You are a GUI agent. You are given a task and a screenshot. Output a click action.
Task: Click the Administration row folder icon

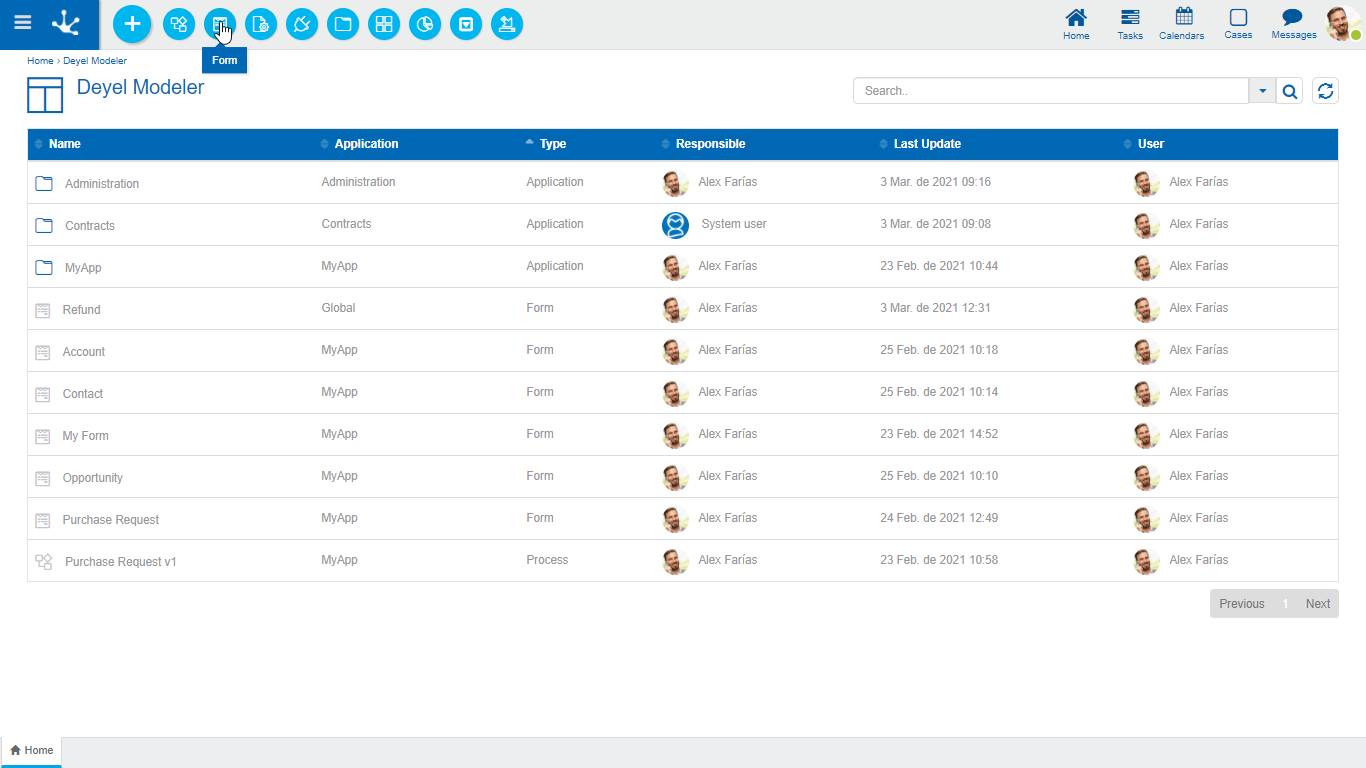(44, 183)
